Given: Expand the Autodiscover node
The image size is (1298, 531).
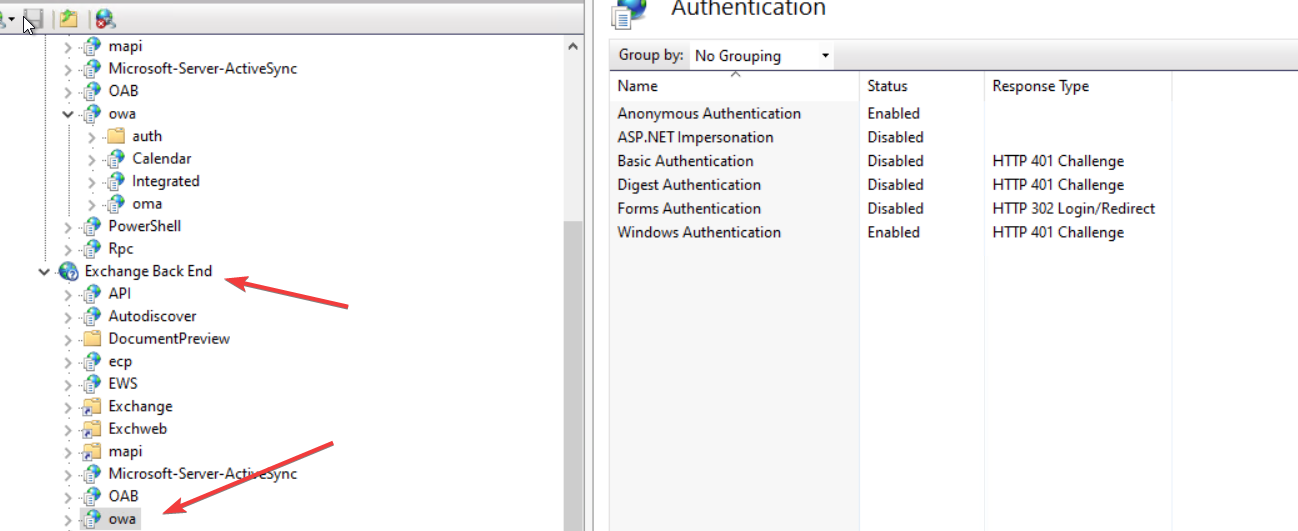Looking at the screenshot, I should pos(68,316).
